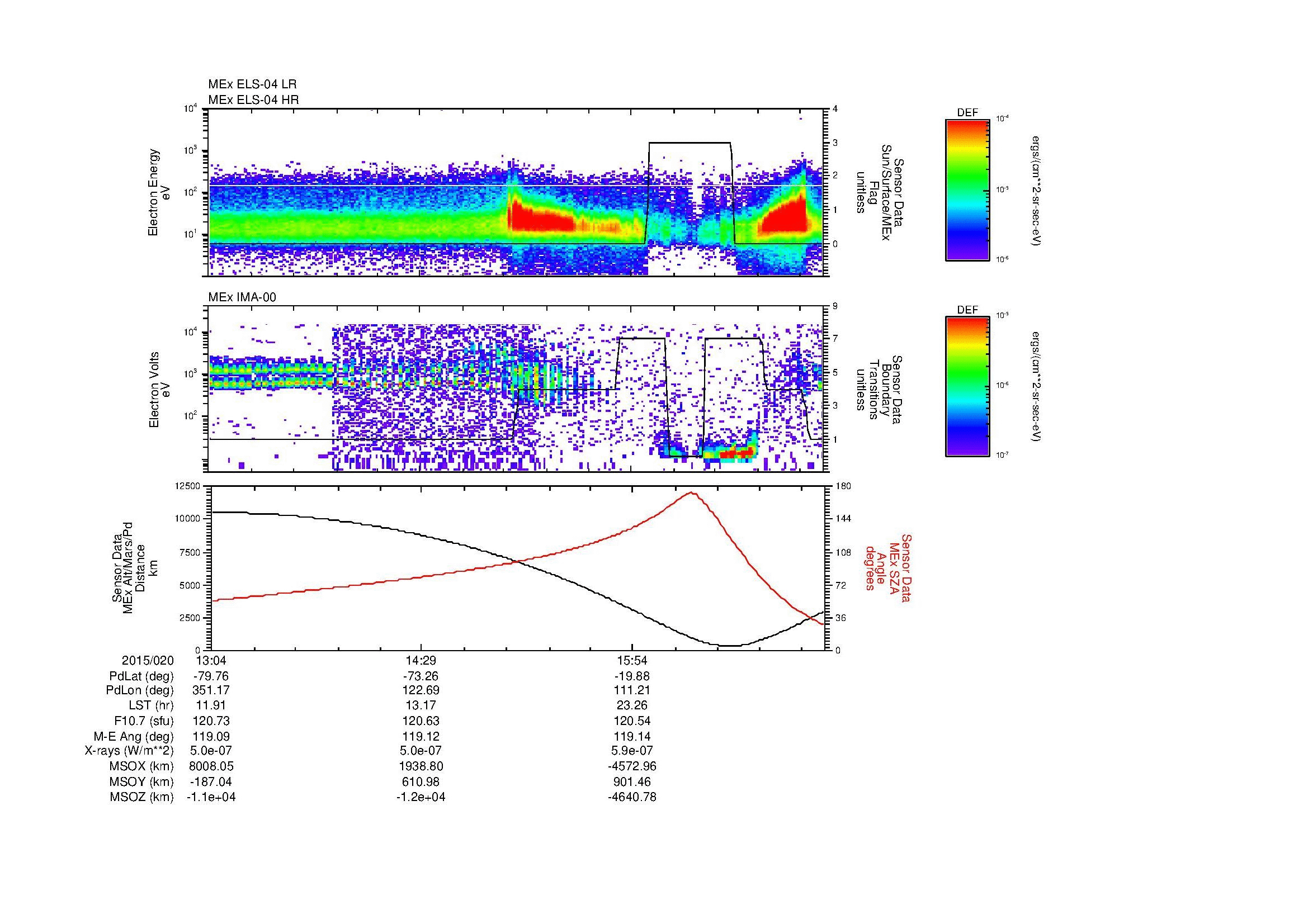
Task: Click MSOY value '-187.04'
Action: coord(211,781)
